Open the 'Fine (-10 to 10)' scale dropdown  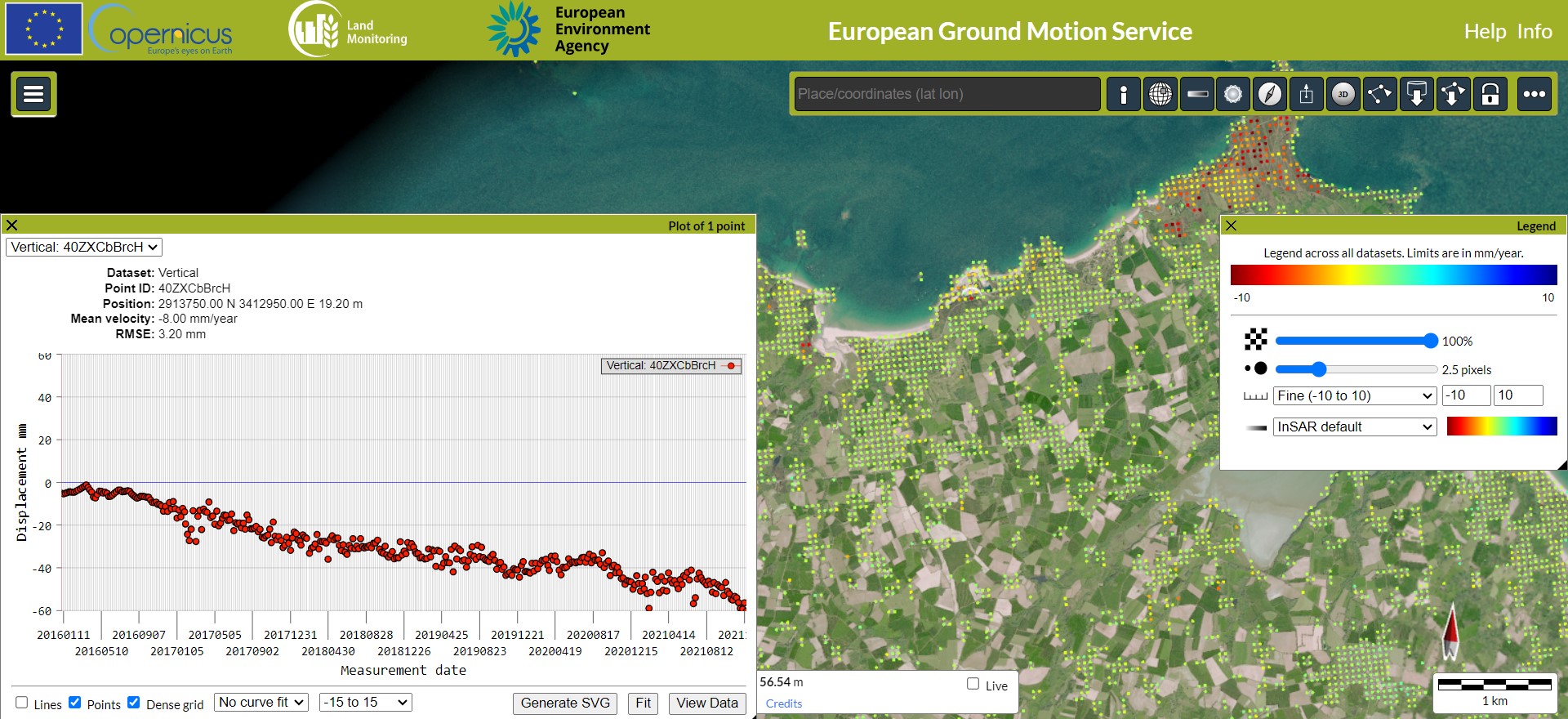(1355, 396)
